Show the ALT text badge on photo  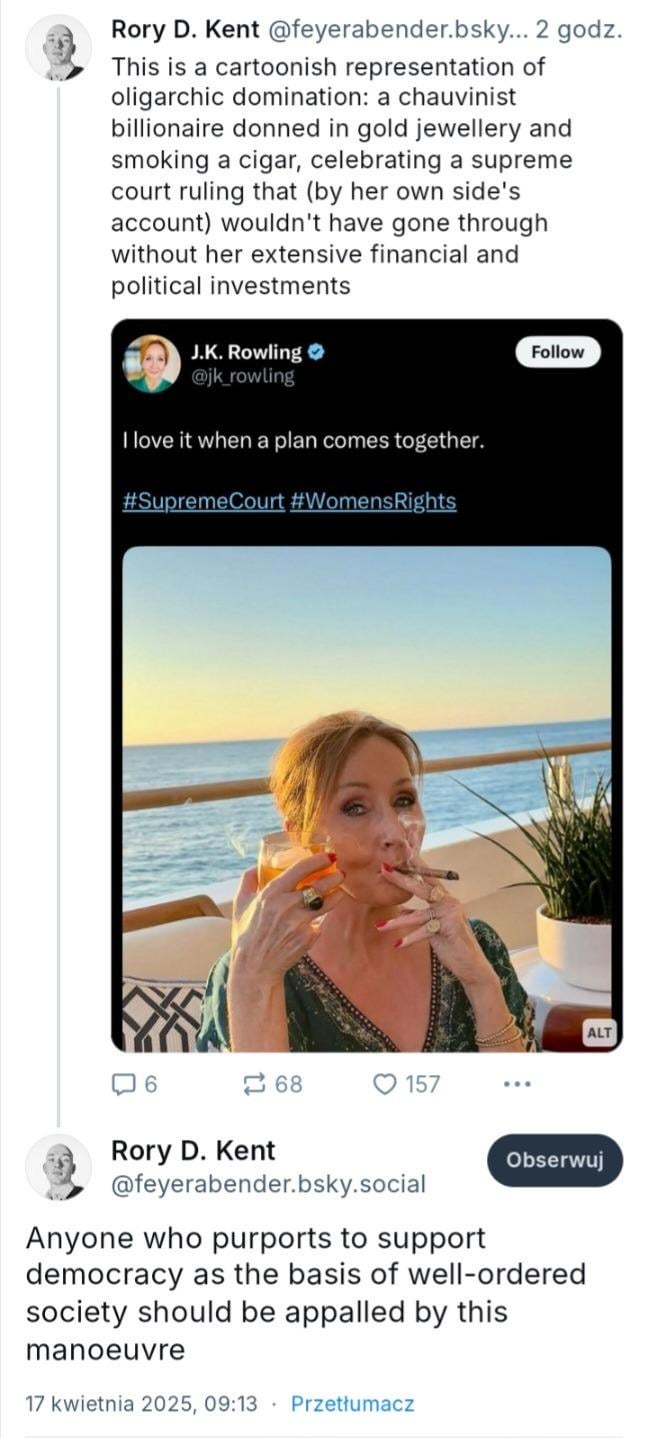(598, 1033)
